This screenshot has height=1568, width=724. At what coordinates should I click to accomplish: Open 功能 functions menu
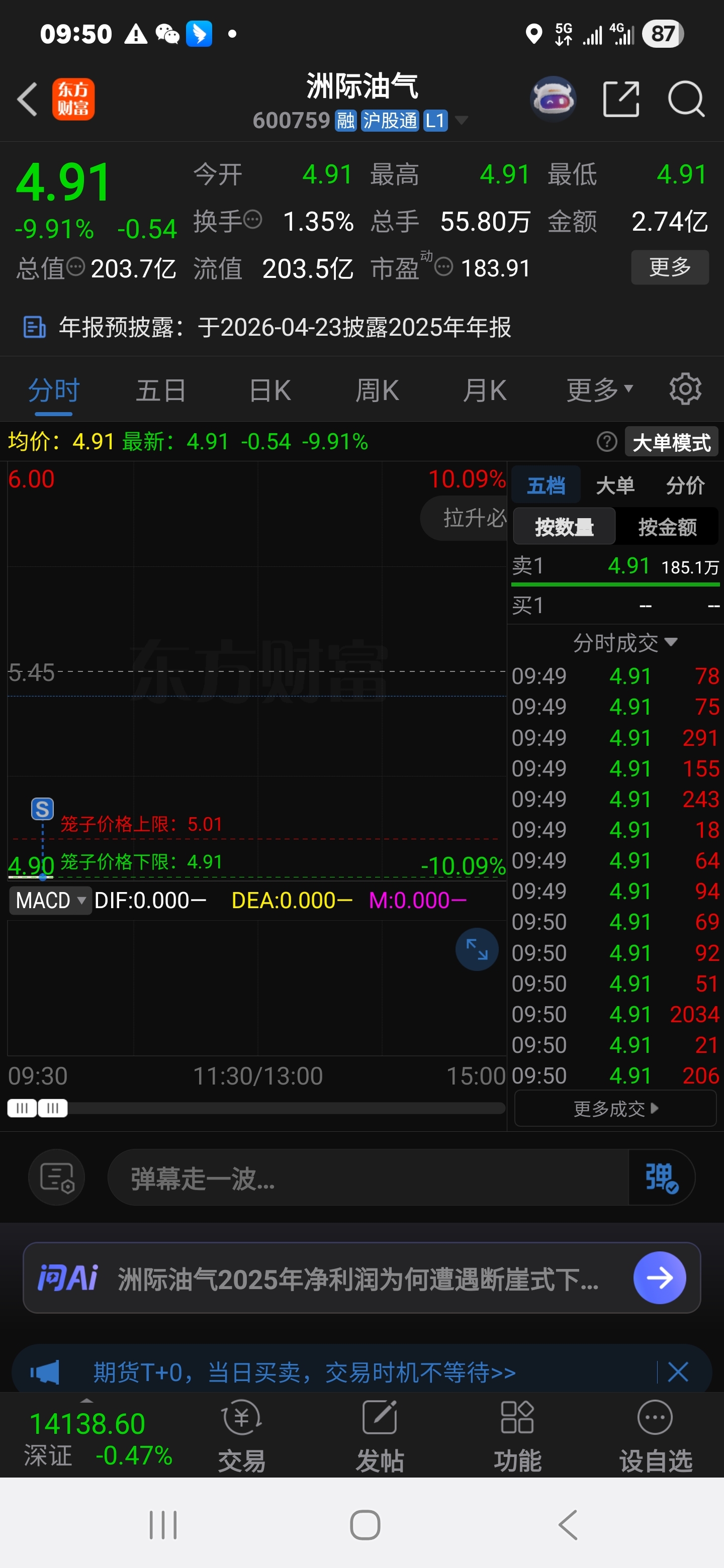pos(517,1436)
